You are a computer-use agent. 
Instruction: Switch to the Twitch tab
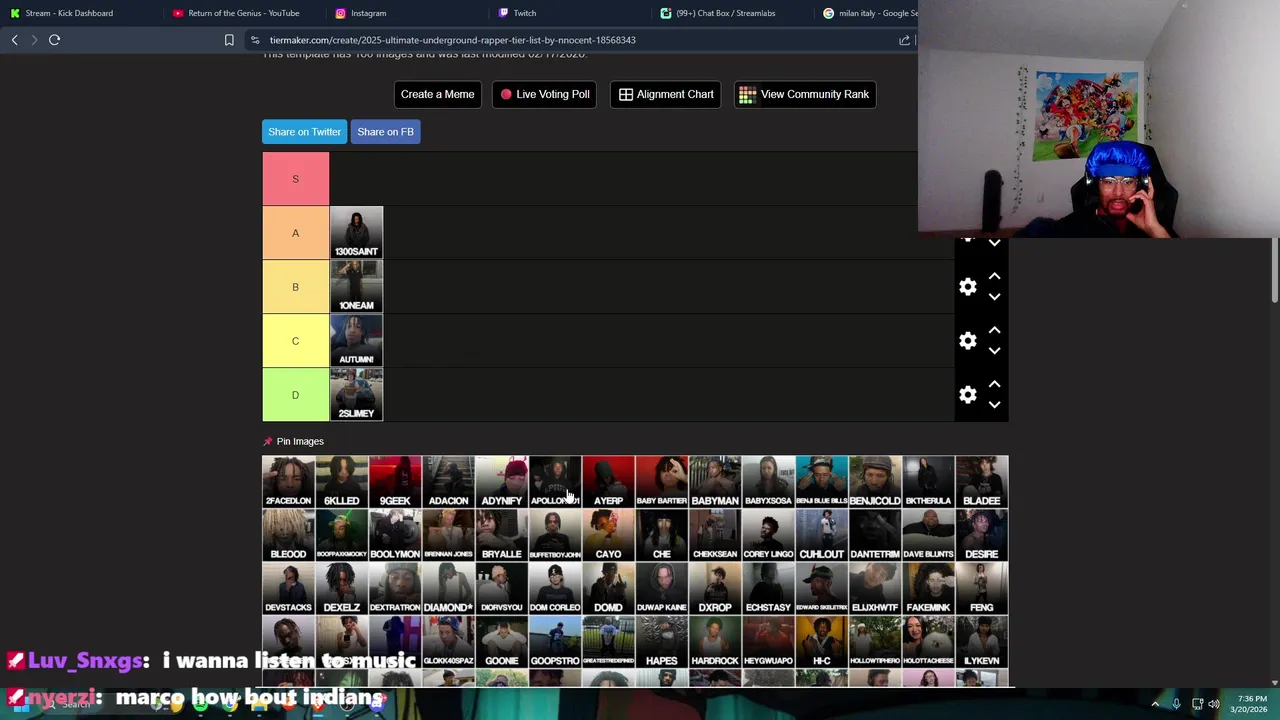524,13
